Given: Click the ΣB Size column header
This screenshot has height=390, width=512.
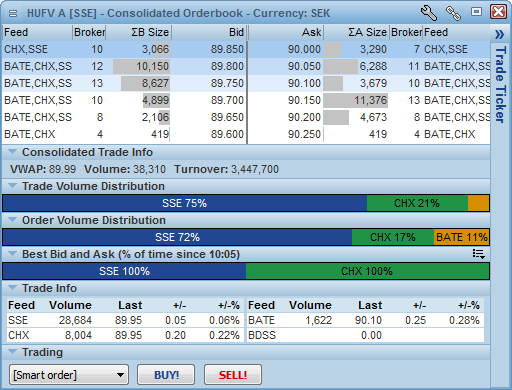Looking at the screenshot, I should pos(139,32).
